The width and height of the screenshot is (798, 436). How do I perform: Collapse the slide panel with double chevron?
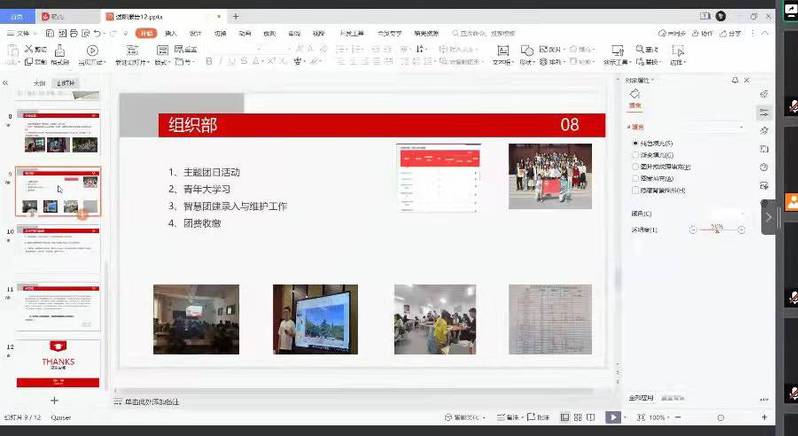[x=6, y=83]
